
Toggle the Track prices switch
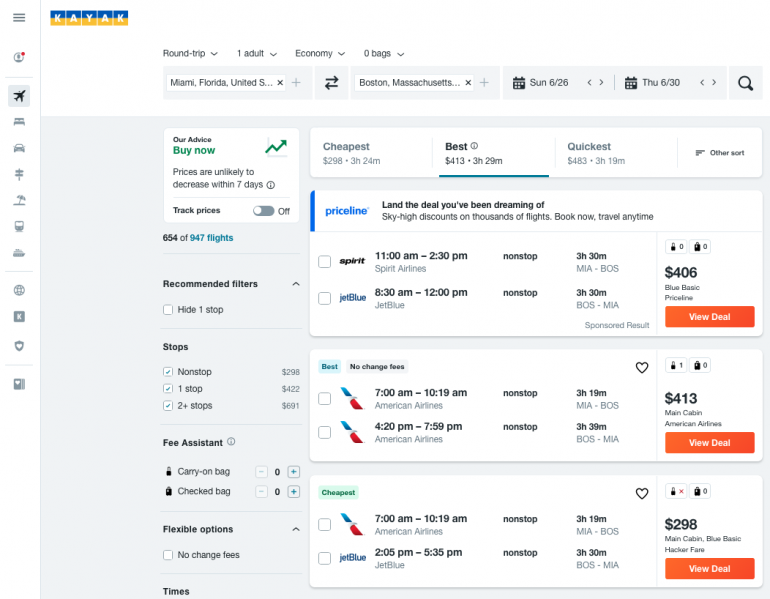pos(263,211)
